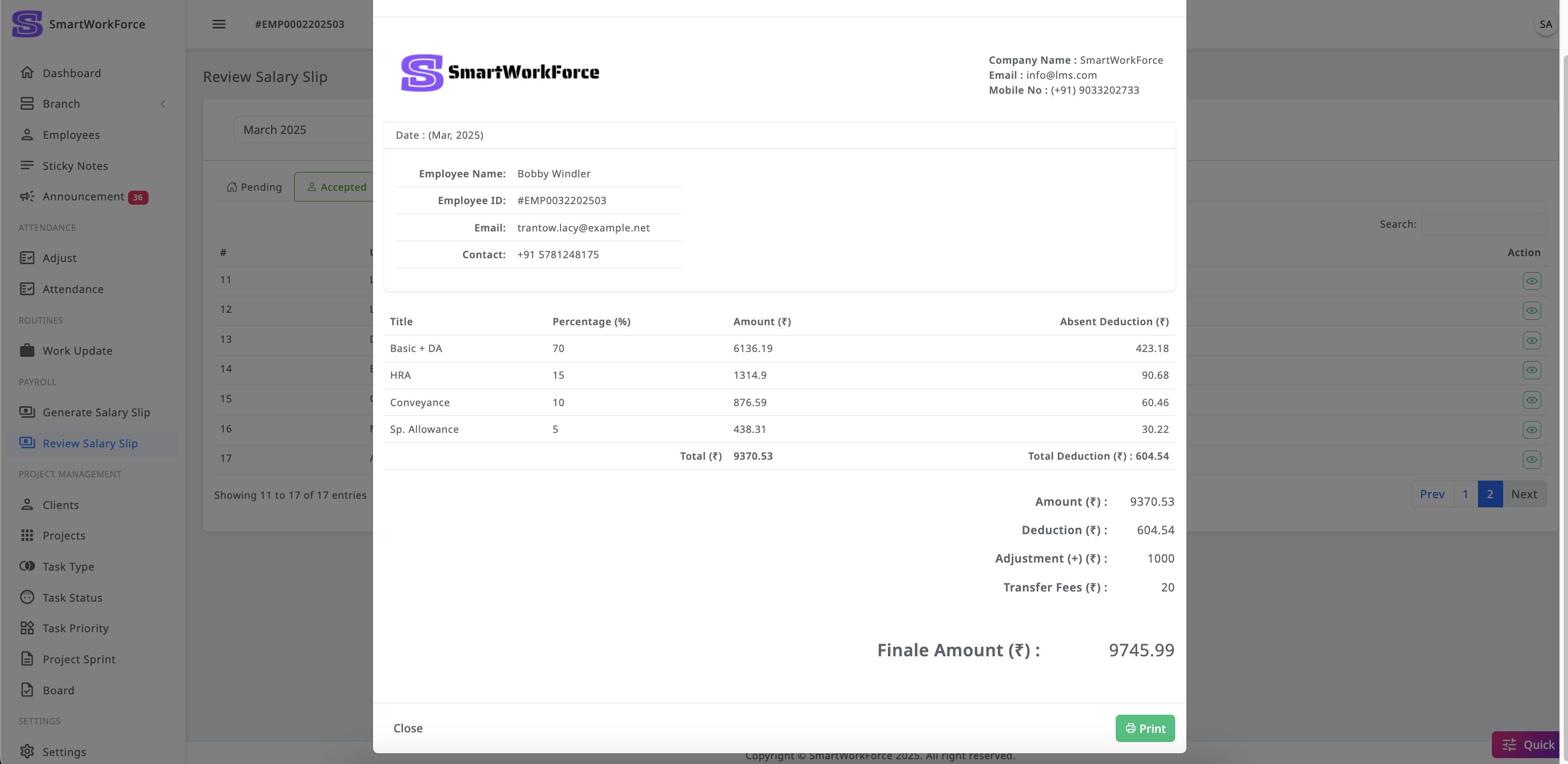
Task: Click the Dashboard home icon in sidebar
Action: click(x=27, y=73)
